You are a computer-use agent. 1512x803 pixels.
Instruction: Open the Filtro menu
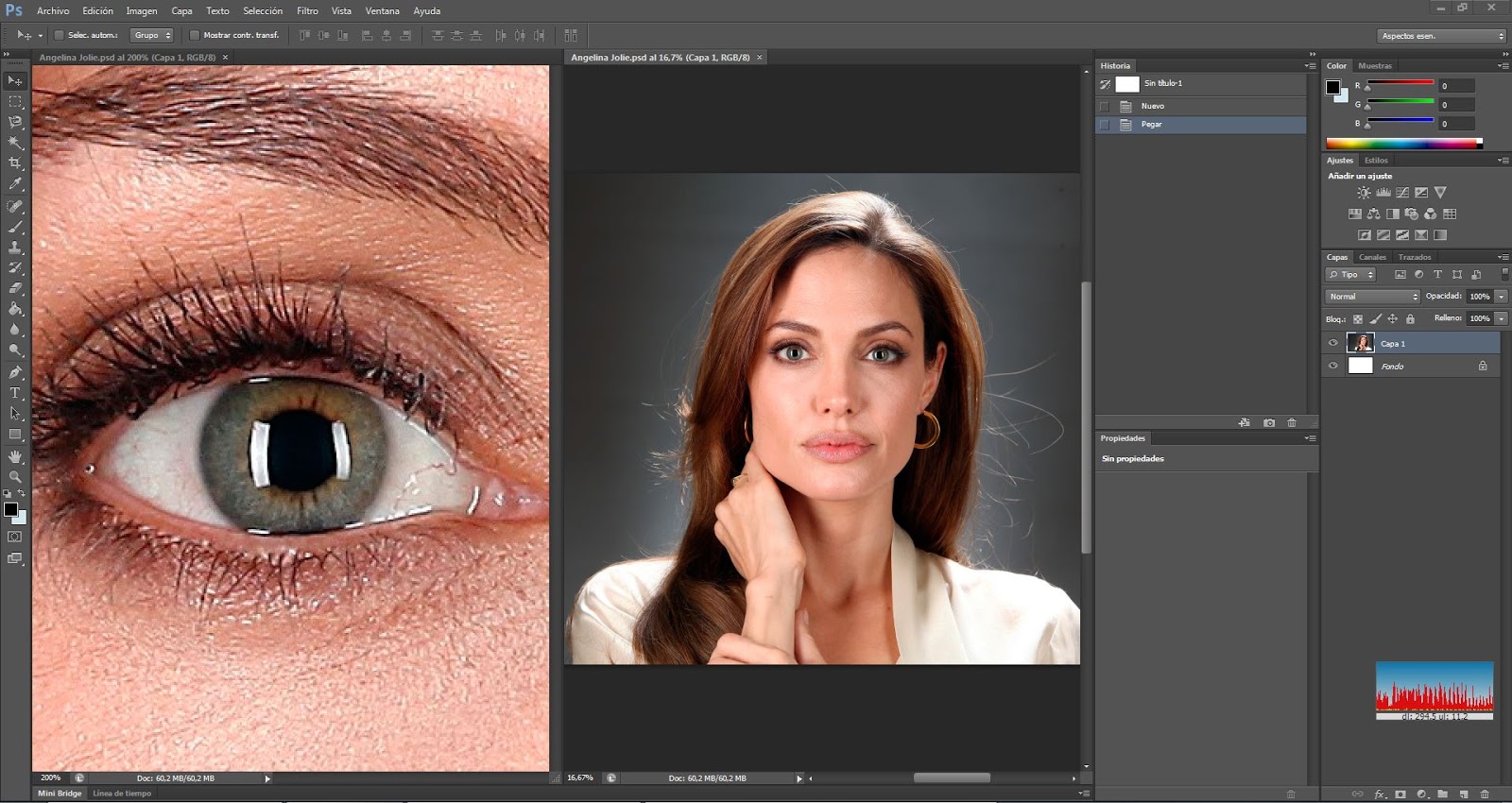pyautogui.click(x=307, y=11)
